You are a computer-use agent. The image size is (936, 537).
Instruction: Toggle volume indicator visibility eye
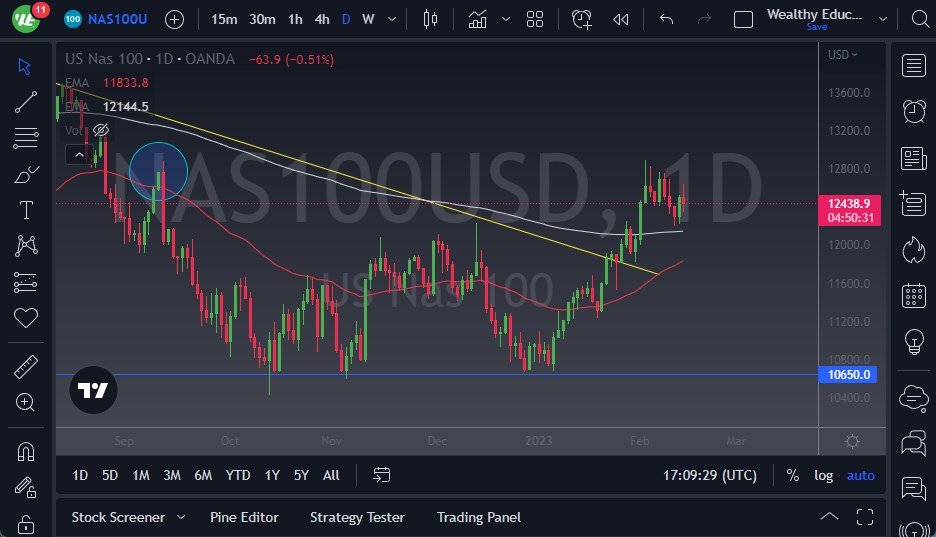coord(100,130)
